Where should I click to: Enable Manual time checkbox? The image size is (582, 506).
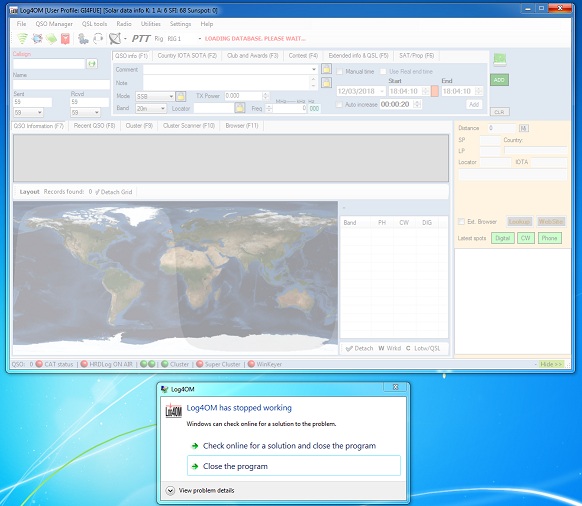point(339,71)
